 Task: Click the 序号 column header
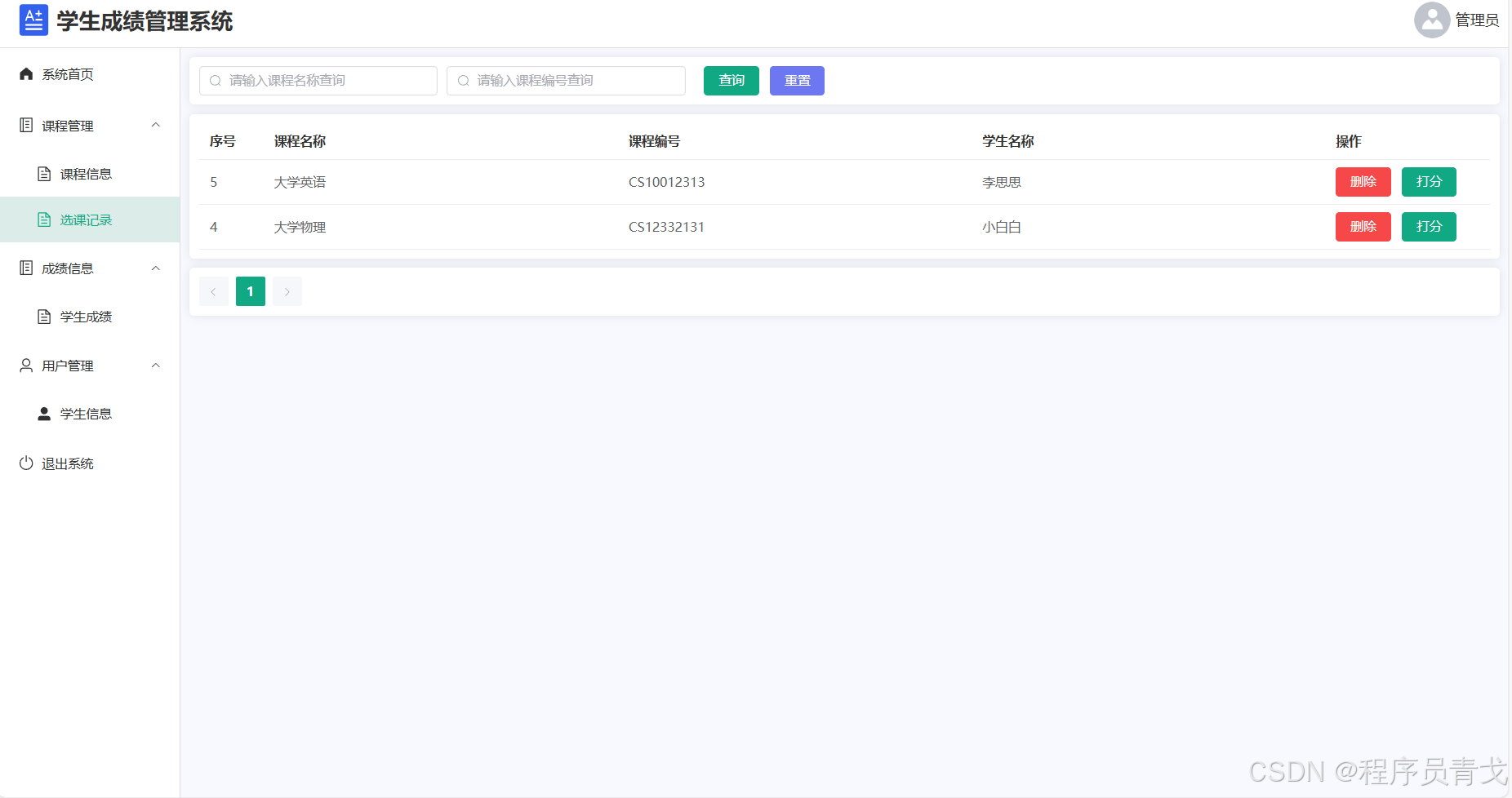[x=222, y=141]
